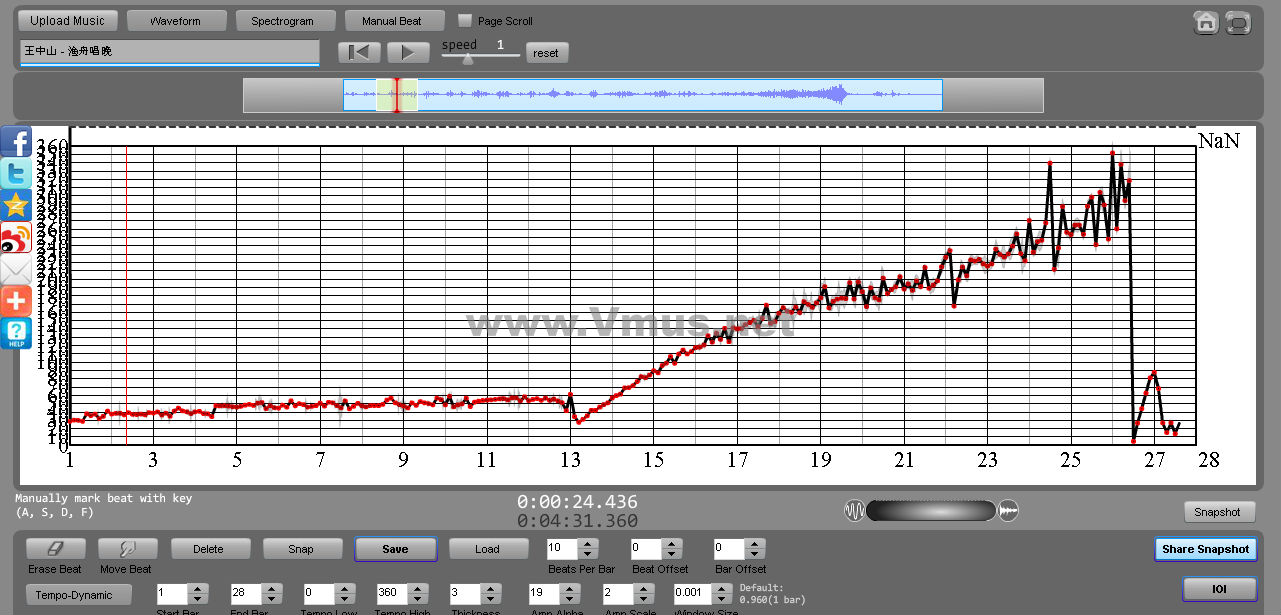Share via the Facebook icon
1281x615 pixels.
16,142
